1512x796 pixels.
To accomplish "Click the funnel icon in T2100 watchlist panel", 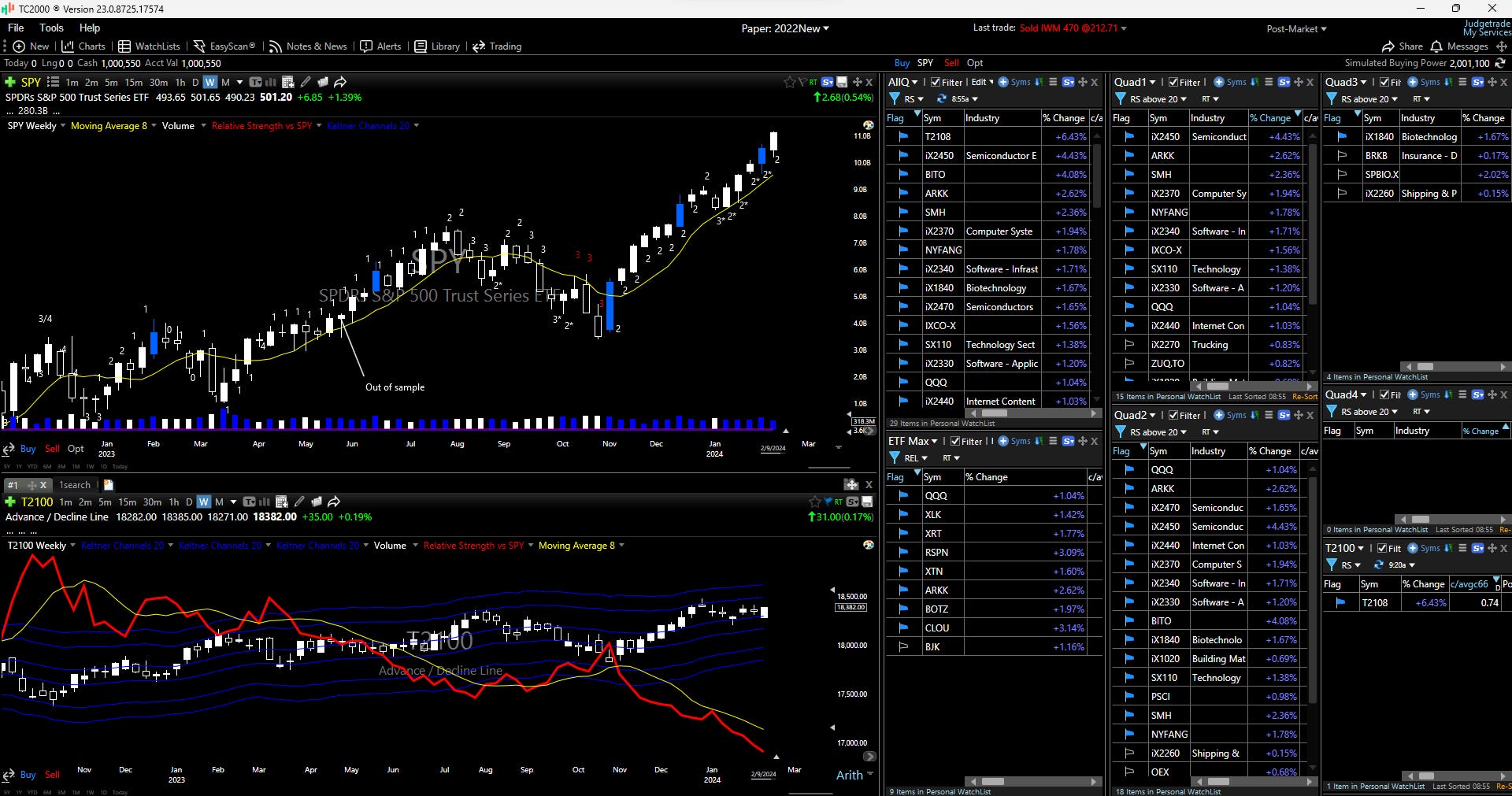I will [1332, 565].
